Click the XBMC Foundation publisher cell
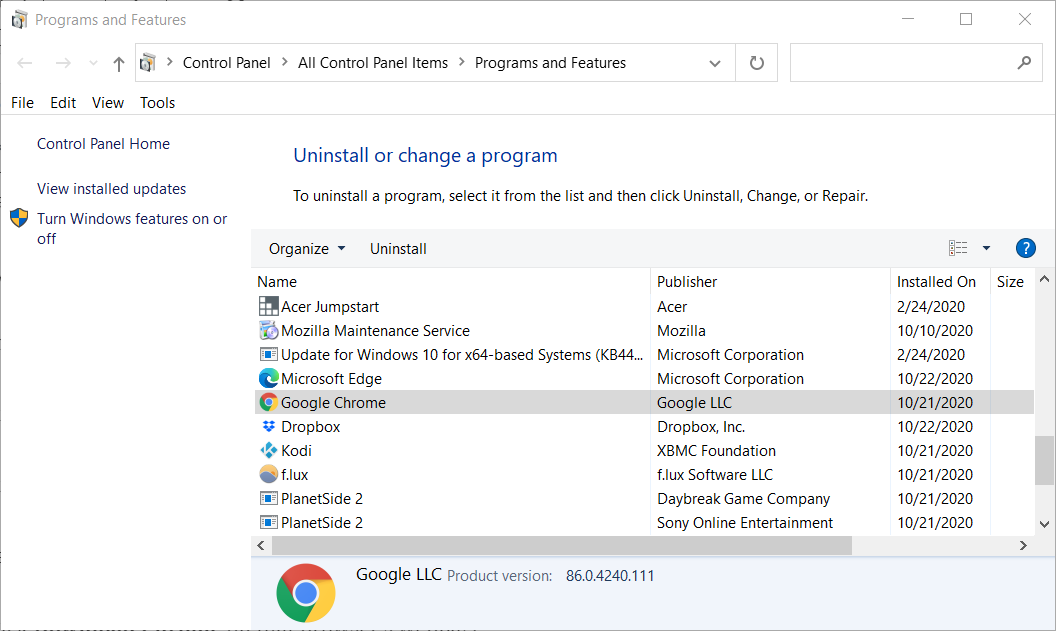The width and height of the screenshot is (1056, 631). coord(716,451)
